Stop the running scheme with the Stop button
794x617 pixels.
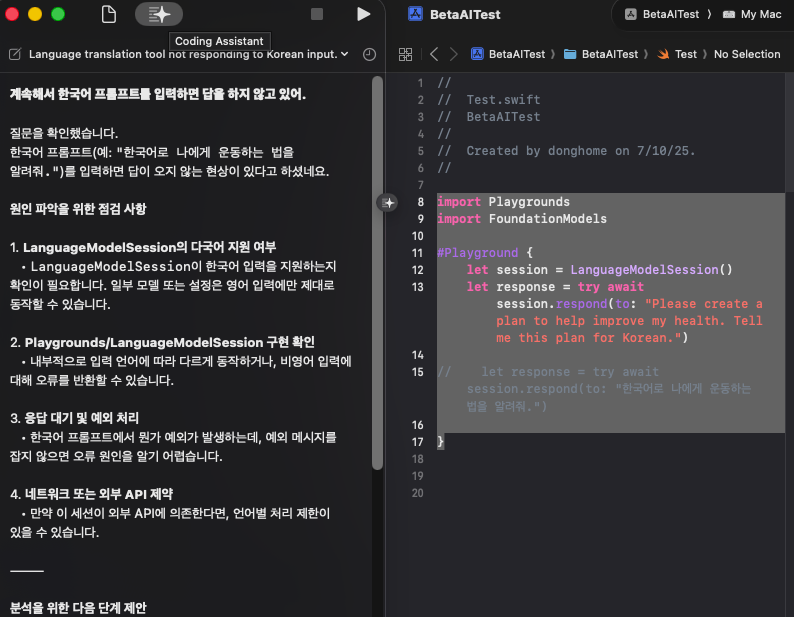pos(317,14)
